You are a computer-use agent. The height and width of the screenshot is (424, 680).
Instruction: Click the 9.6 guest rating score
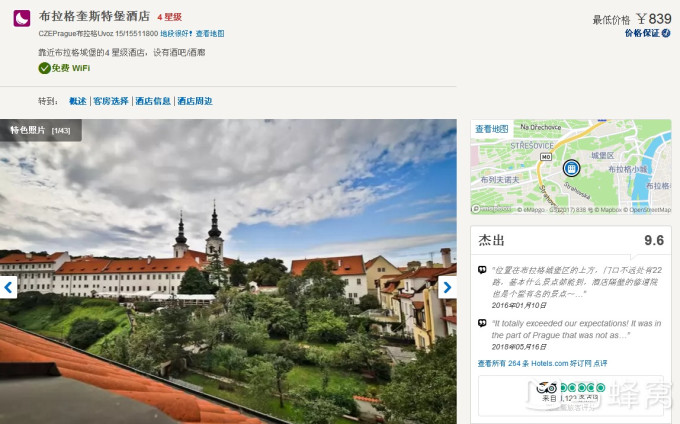click(x=654, y=240)
